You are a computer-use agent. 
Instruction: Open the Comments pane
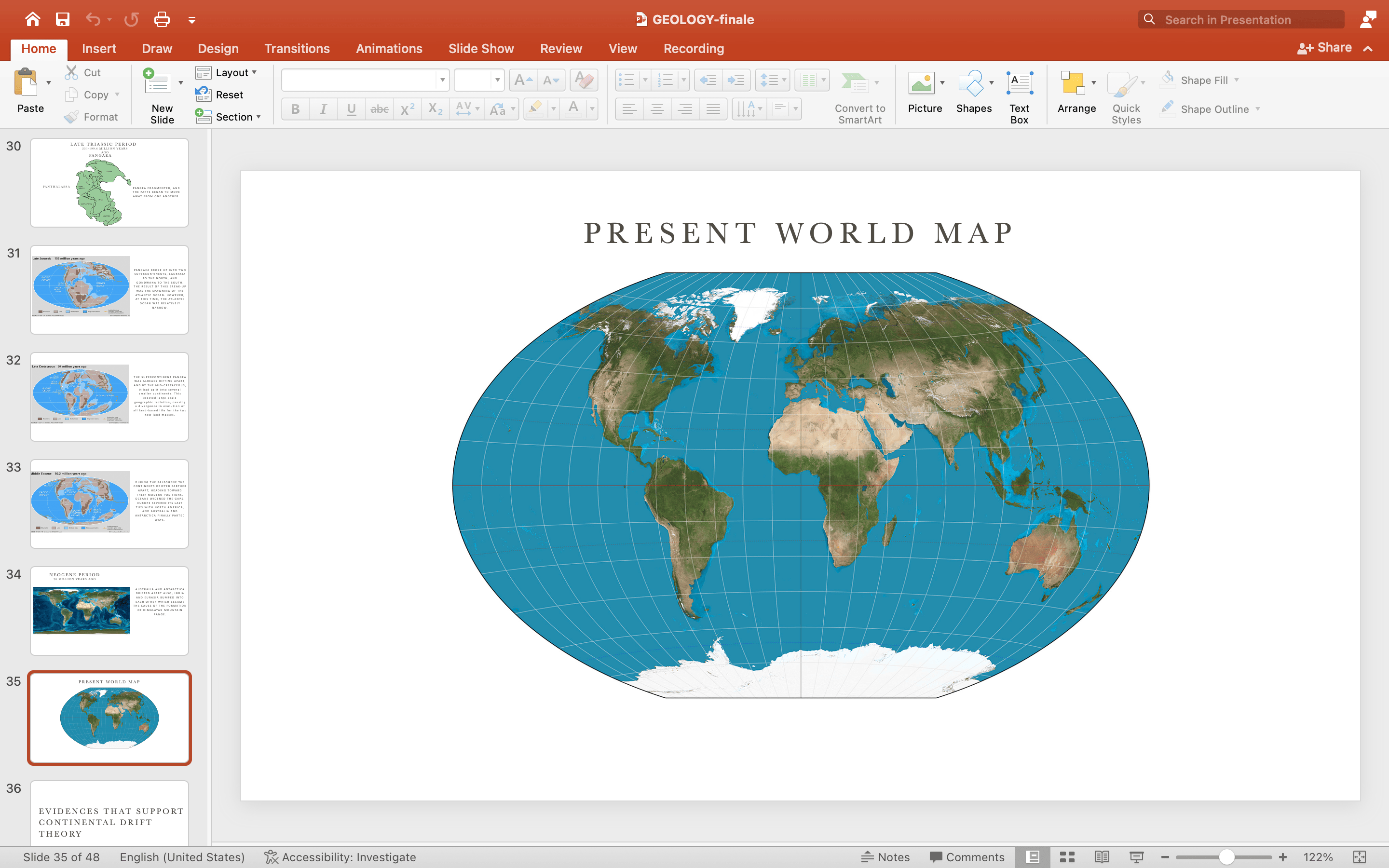967,856
